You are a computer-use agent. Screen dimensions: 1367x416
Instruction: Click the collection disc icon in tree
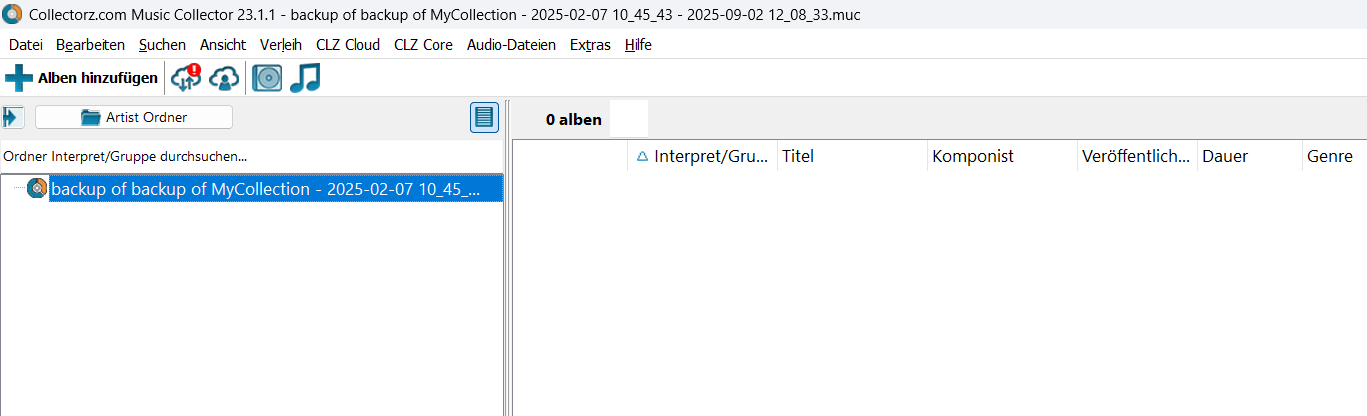(x=37, y=188)
